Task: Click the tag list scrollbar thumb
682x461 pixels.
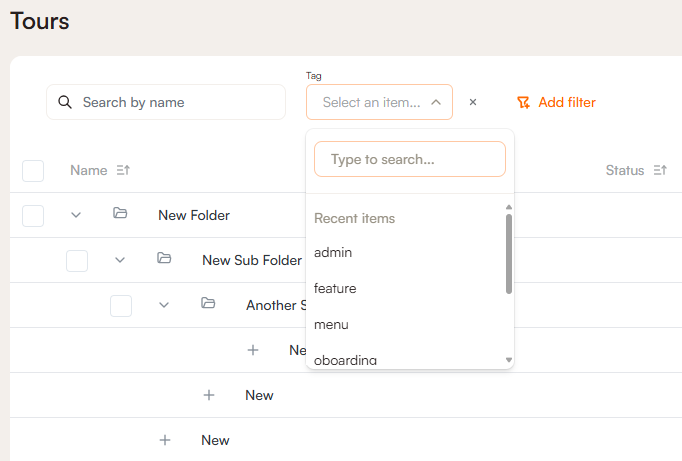Action: tap(509, 253)
